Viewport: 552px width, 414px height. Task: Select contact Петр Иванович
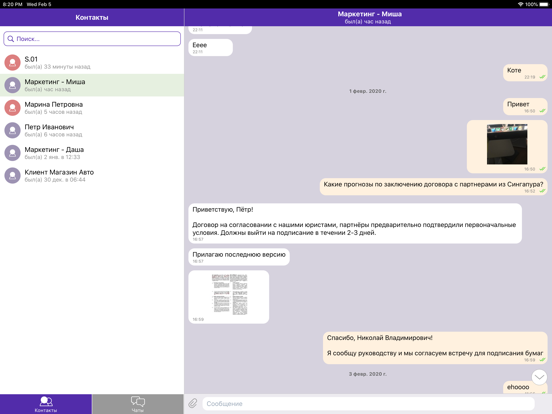pyautogui.click(x=92, y=130)
